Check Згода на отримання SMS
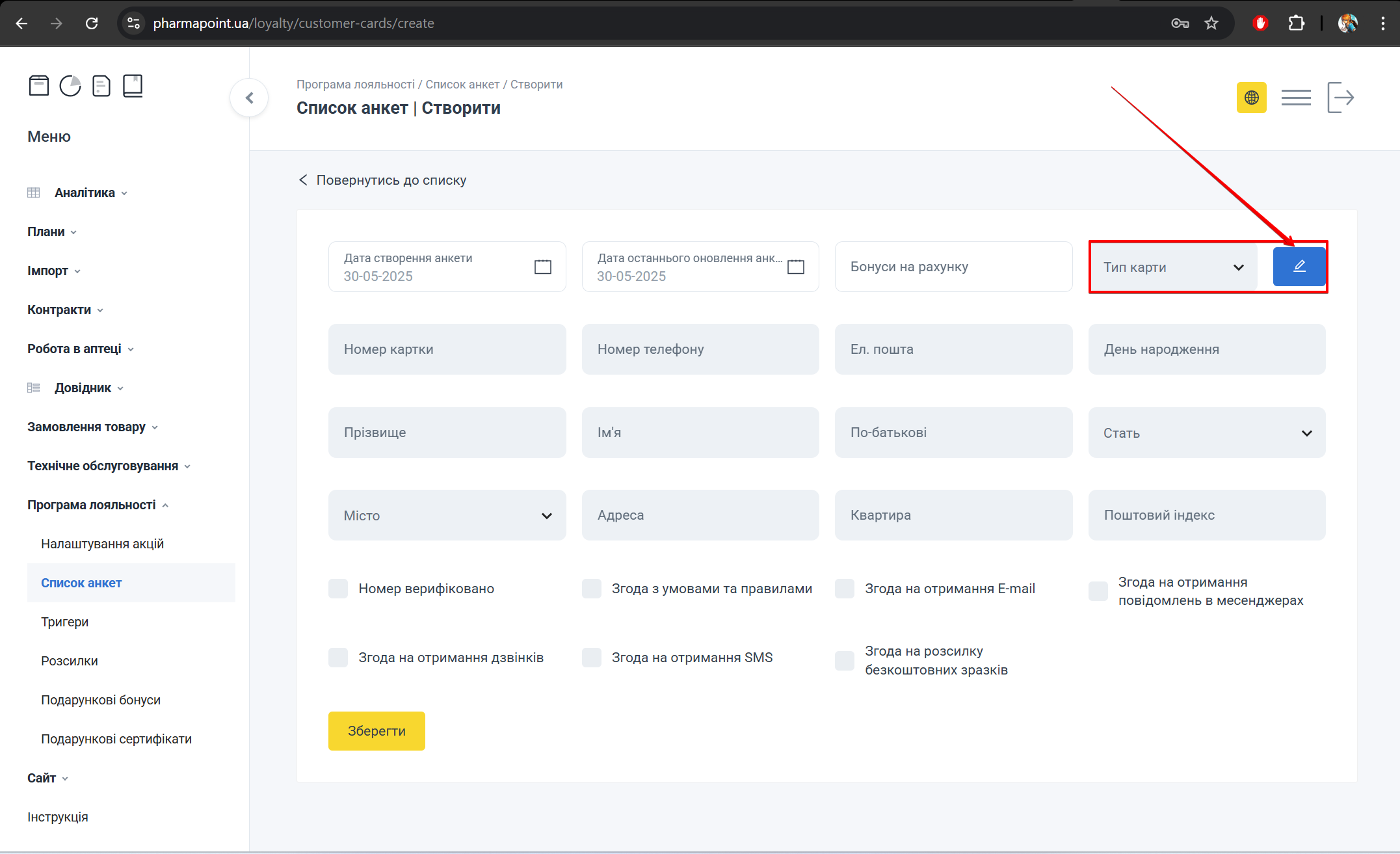 pos(591,658)
